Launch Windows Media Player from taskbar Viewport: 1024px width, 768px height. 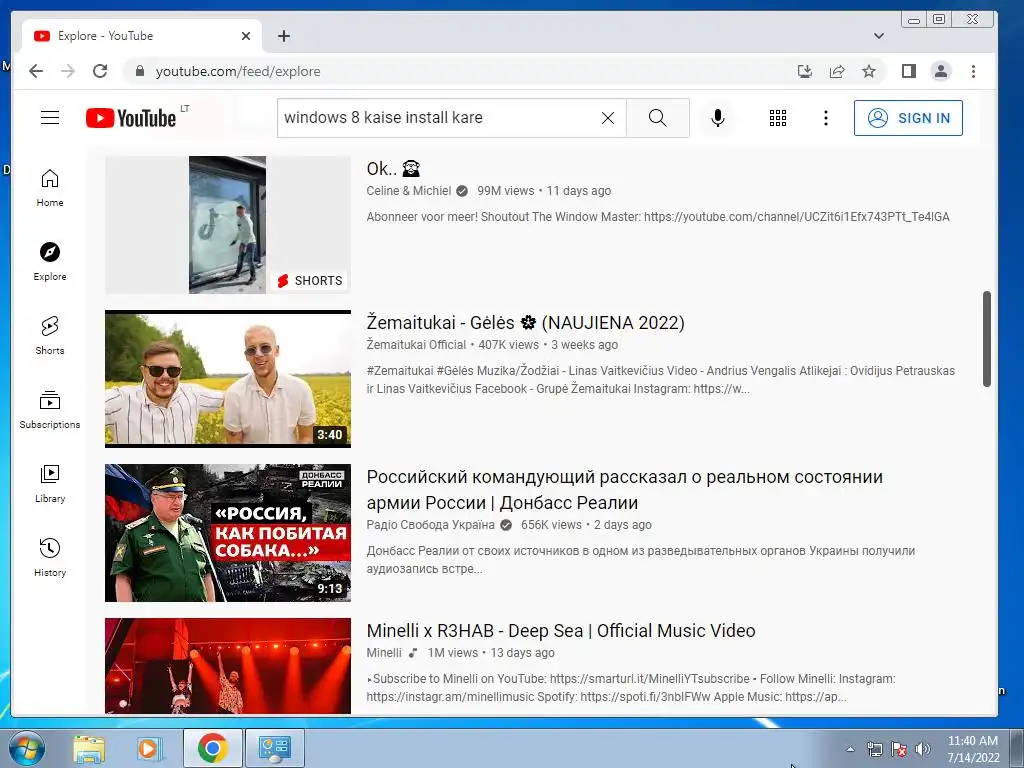150,748
